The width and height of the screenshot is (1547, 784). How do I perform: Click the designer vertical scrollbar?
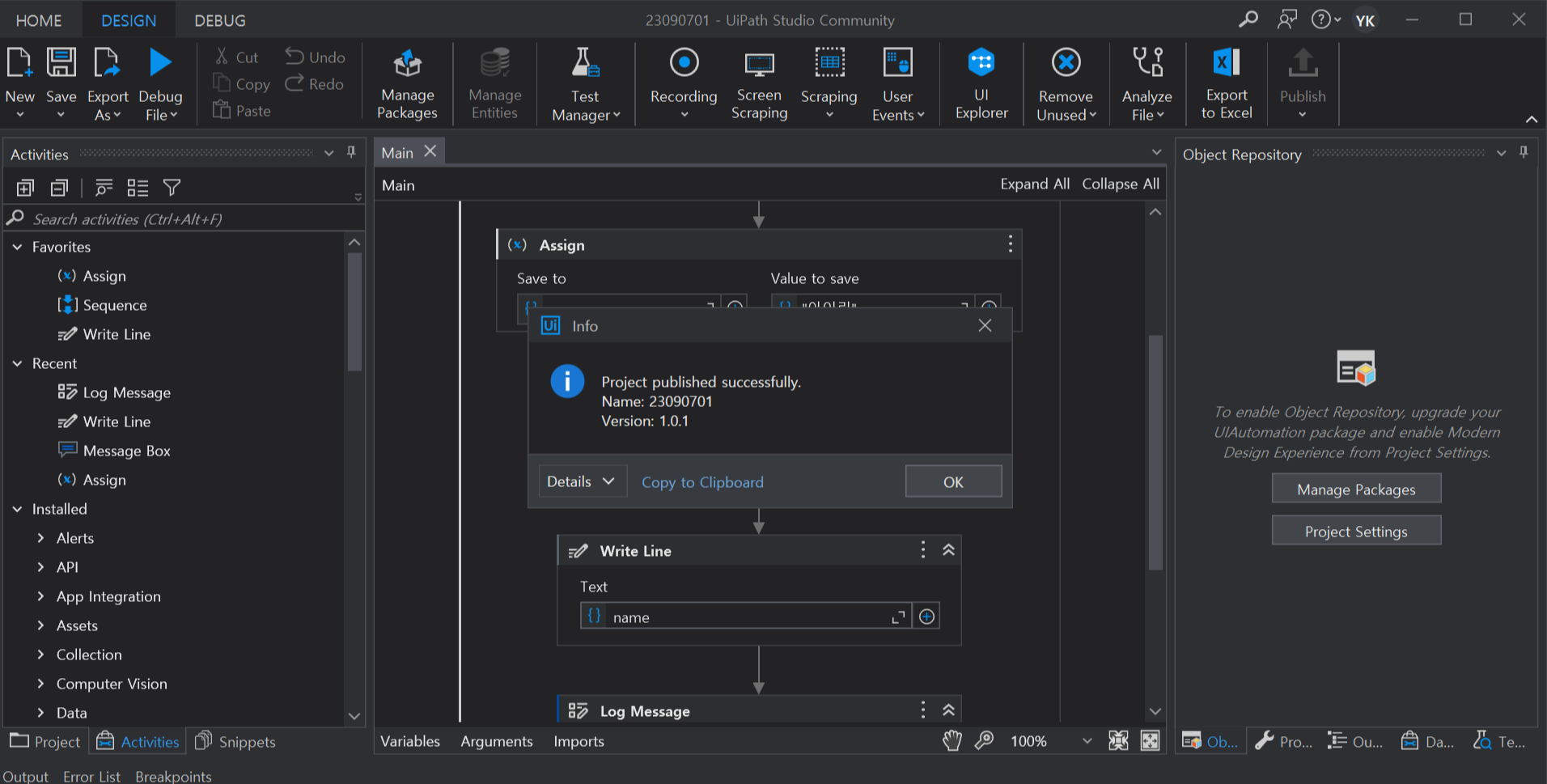tap(1155, 452)
